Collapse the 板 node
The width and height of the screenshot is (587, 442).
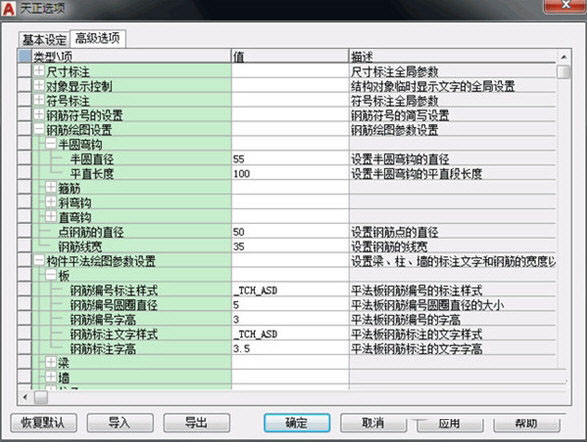(51, 275)
